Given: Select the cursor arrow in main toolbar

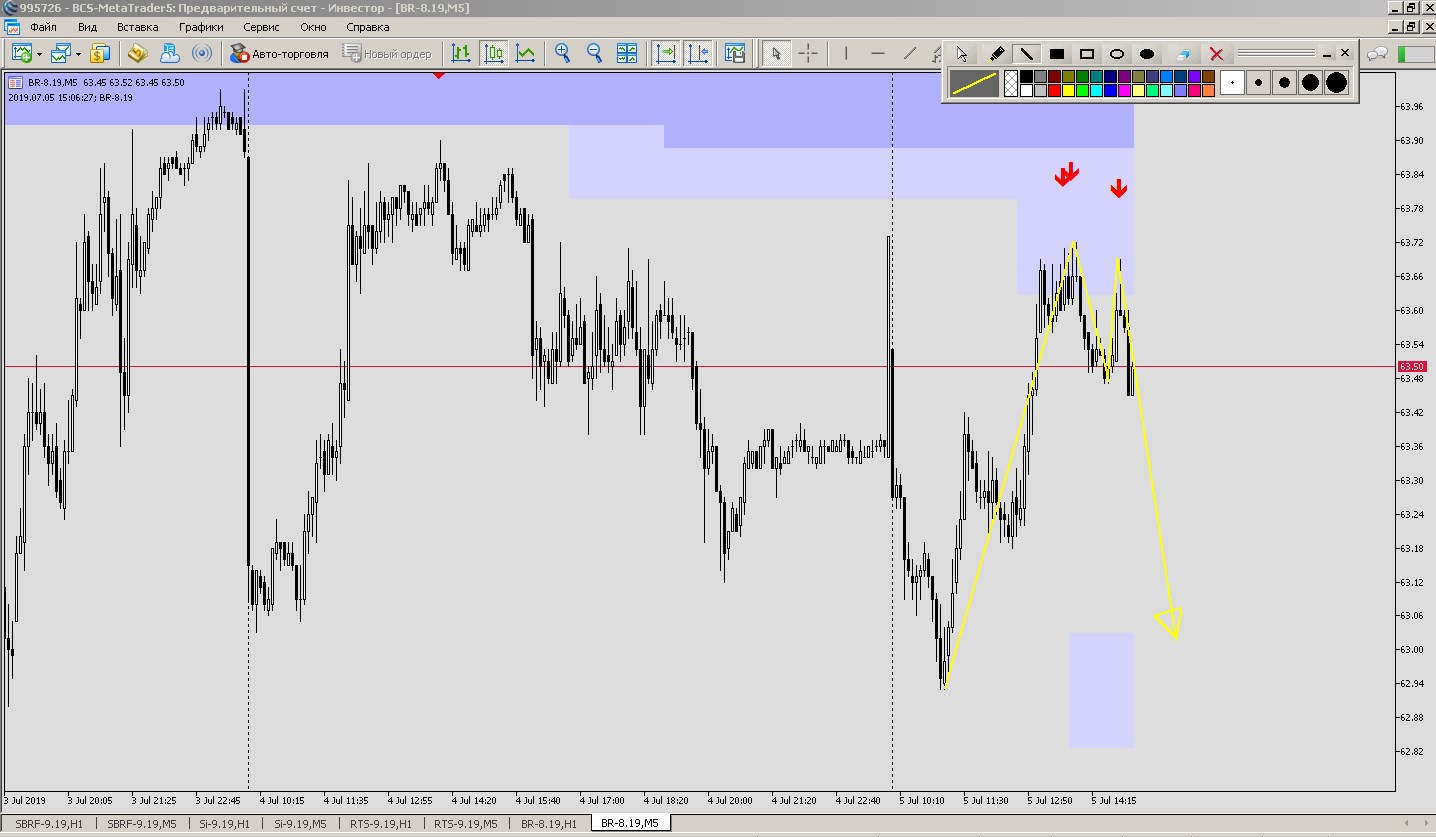Looking at the screenshot, I should tap(776, 53).
